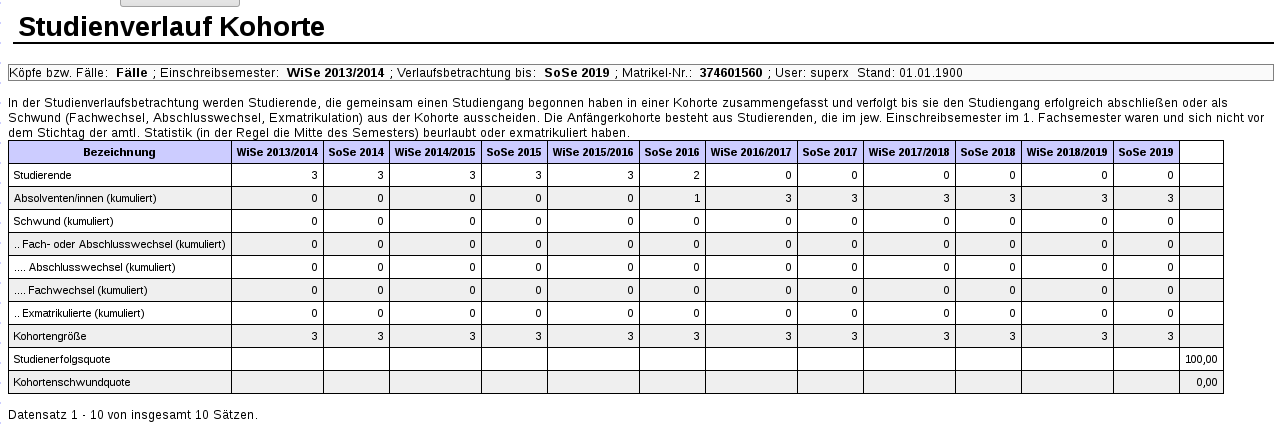Click the SoSe 2016 column header
Image resolution: width=1280 pixels, height=434 pixels.
(671, 152)
